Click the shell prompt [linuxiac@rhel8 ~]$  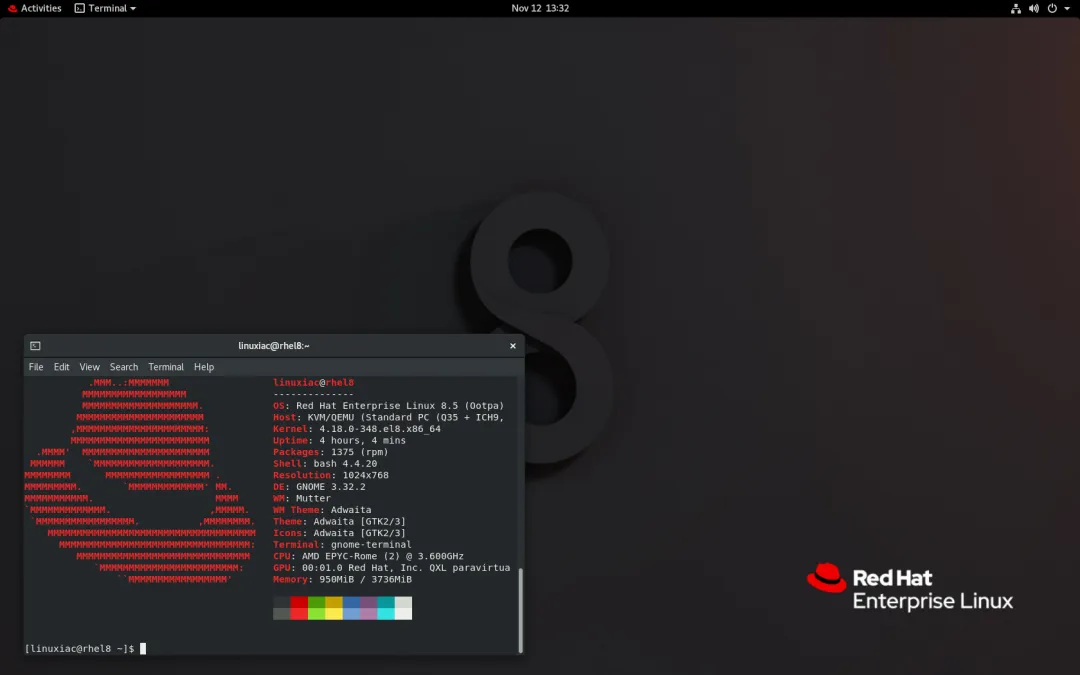click(79, 649)
